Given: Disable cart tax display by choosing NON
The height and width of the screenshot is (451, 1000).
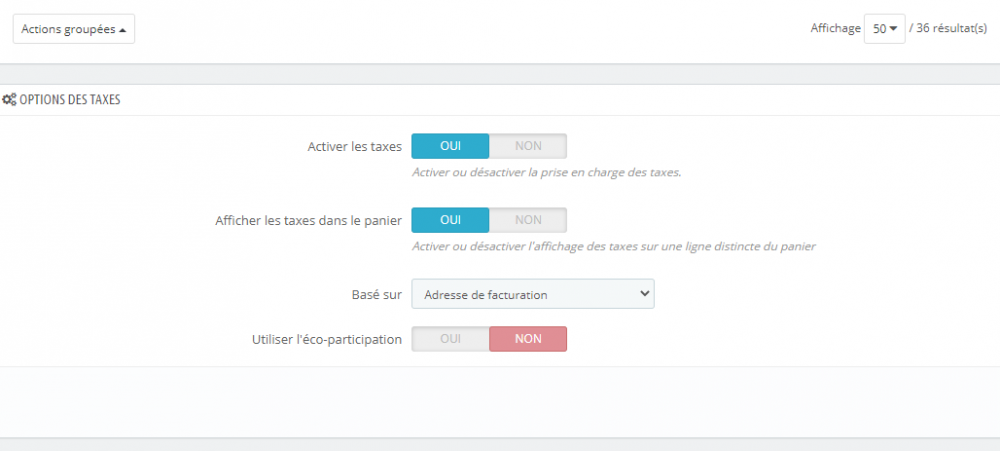Looking at the screenshot, I should [528, 220].
